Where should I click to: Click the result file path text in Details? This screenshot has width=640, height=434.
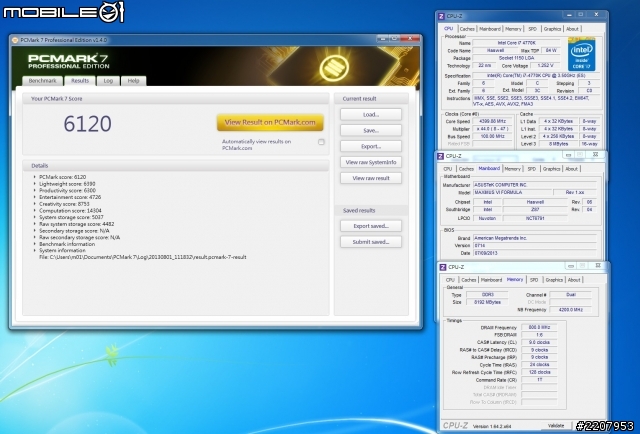click(x=142, y=257)
